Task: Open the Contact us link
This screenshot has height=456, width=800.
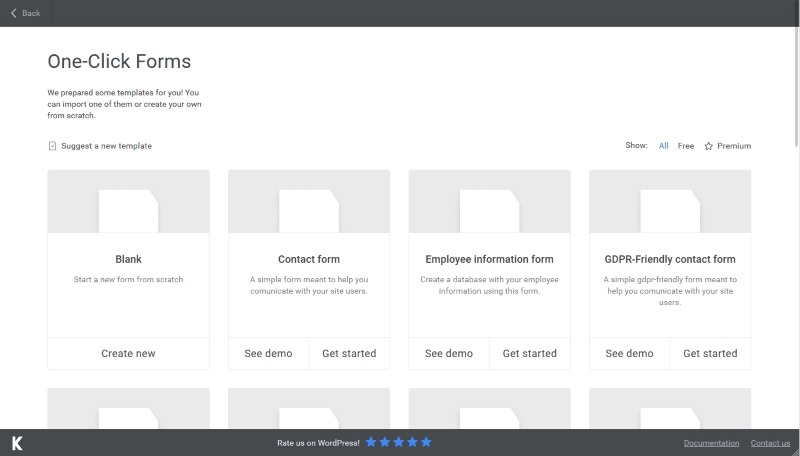Action: pos(770,443)
